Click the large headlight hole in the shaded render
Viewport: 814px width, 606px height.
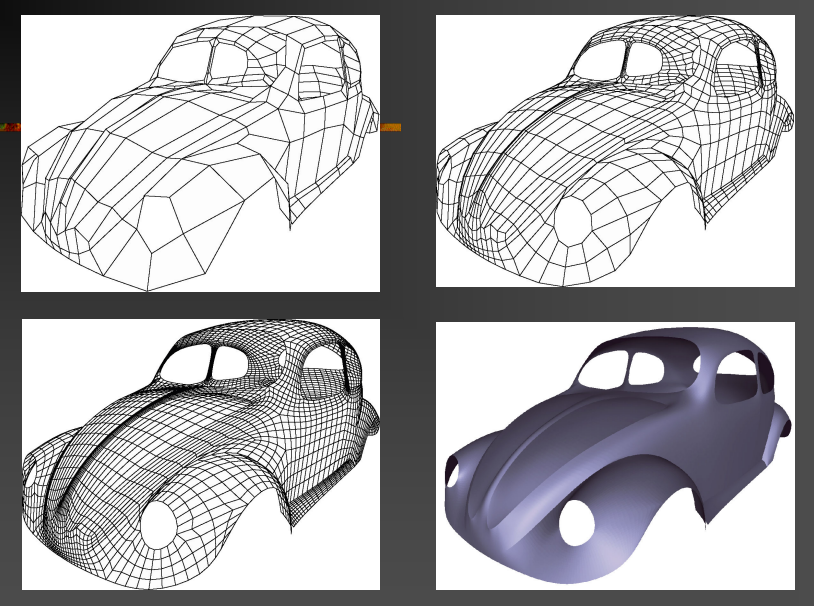click(574, 520)
